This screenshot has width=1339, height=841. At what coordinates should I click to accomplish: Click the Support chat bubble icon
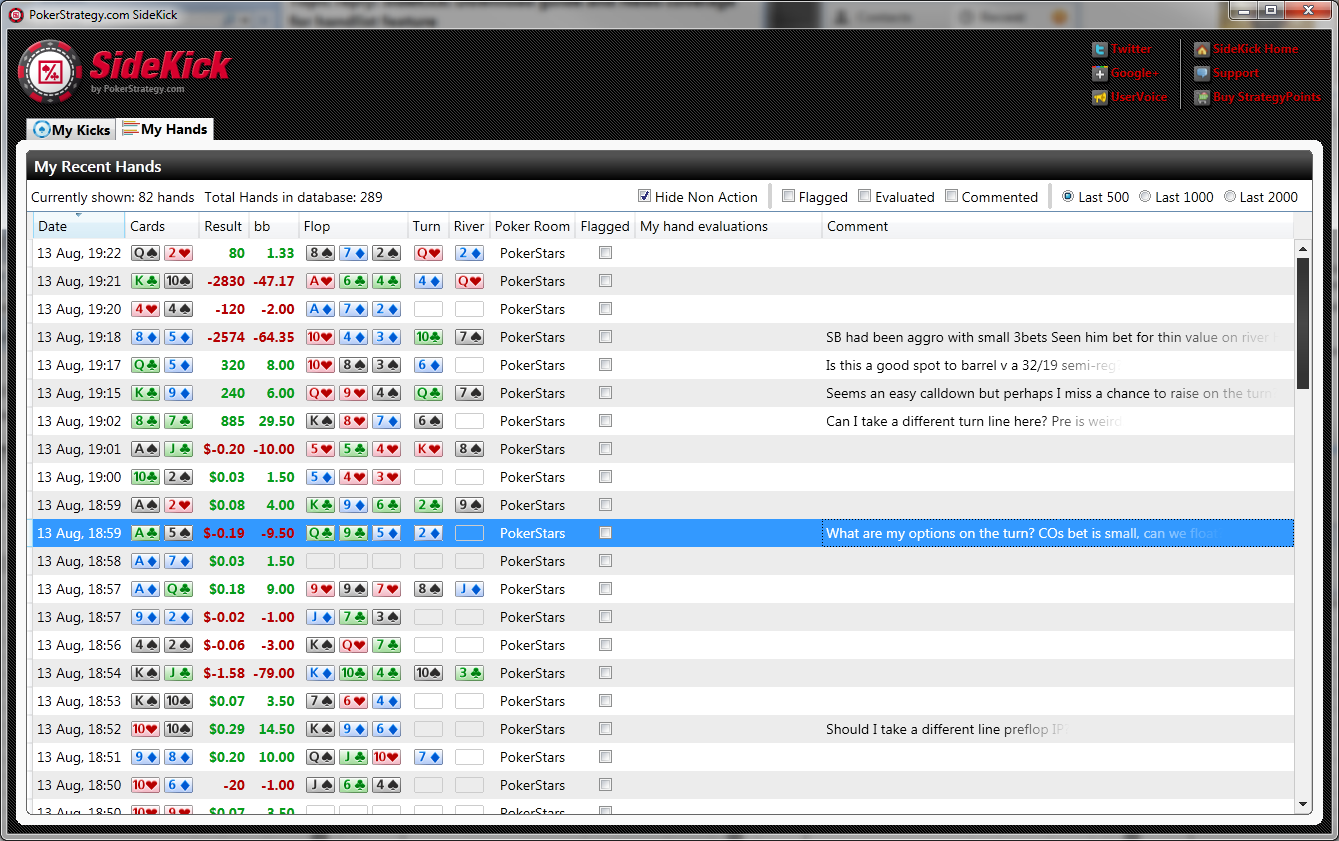click(1201, 73)
